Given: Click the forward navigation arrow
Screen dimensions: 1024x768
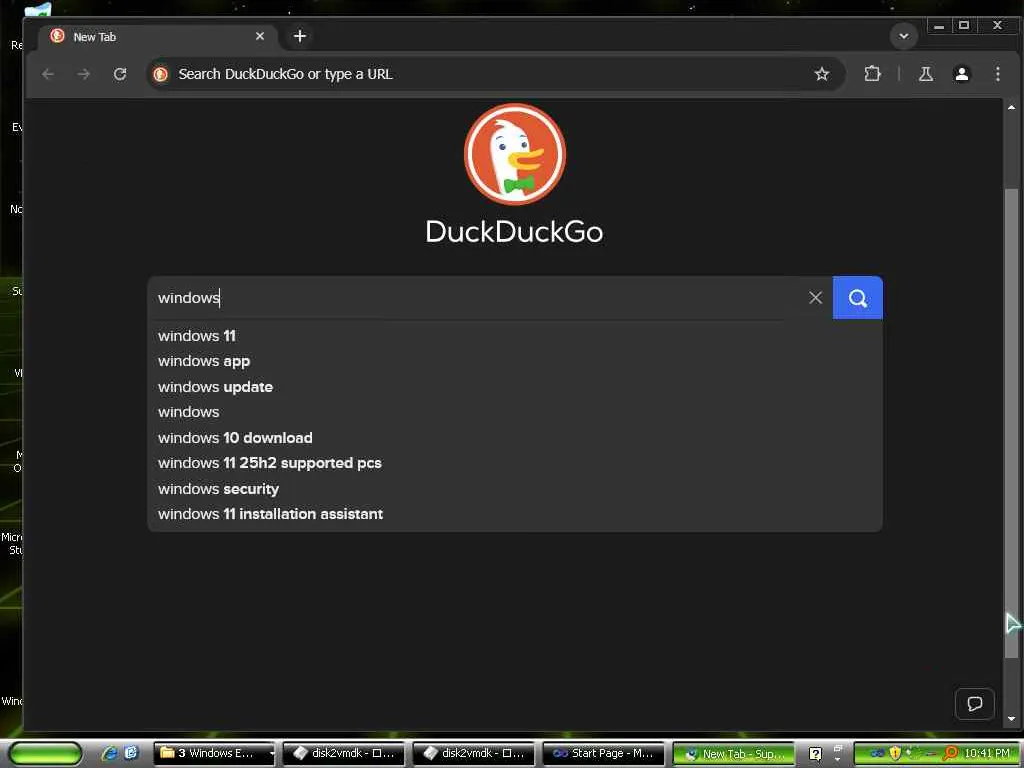Looking at the screenshot, I should pyautogui.click(x=84, y=74).
